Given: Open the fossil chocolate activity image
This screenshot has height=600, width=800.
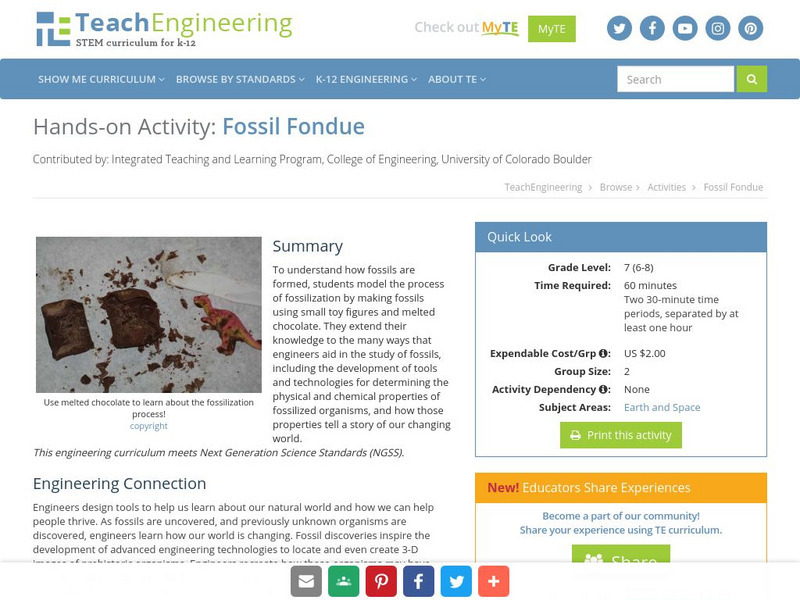Looking at the screenshot, I should 148,314.
